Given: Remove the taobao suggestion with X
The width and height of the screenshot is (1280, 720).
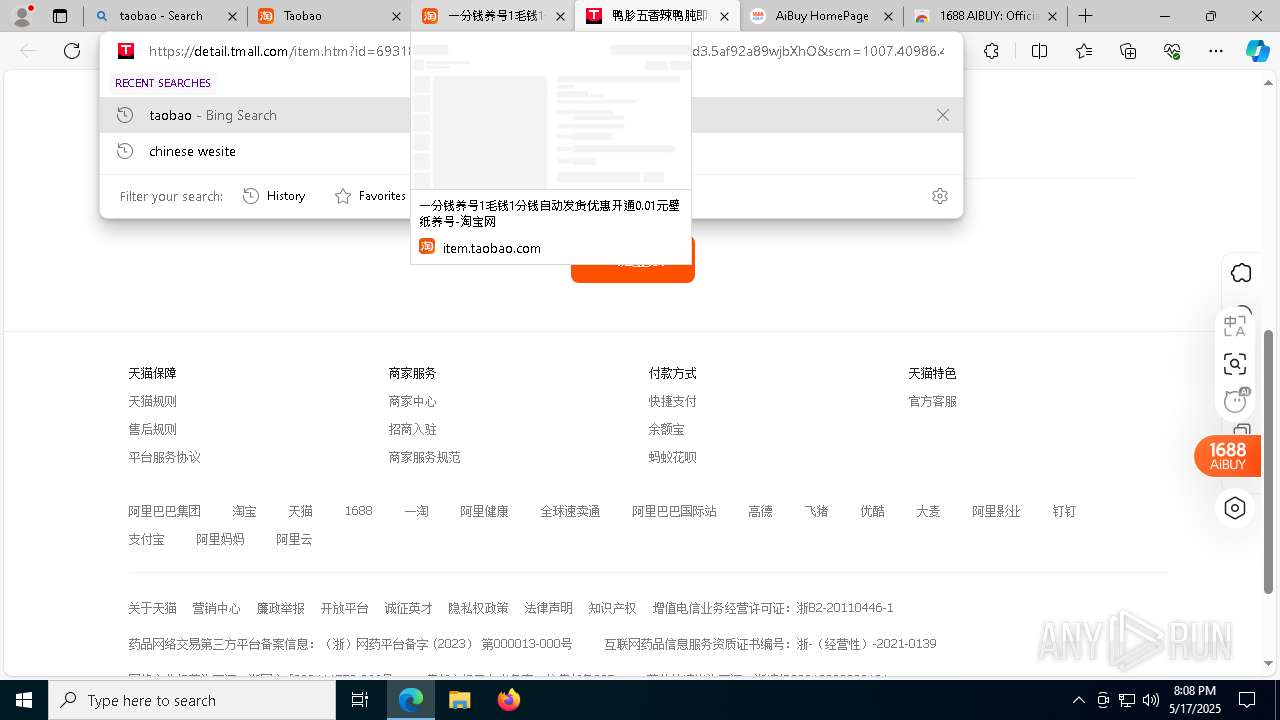Looking at the screenshot, I should click(942, 115).
